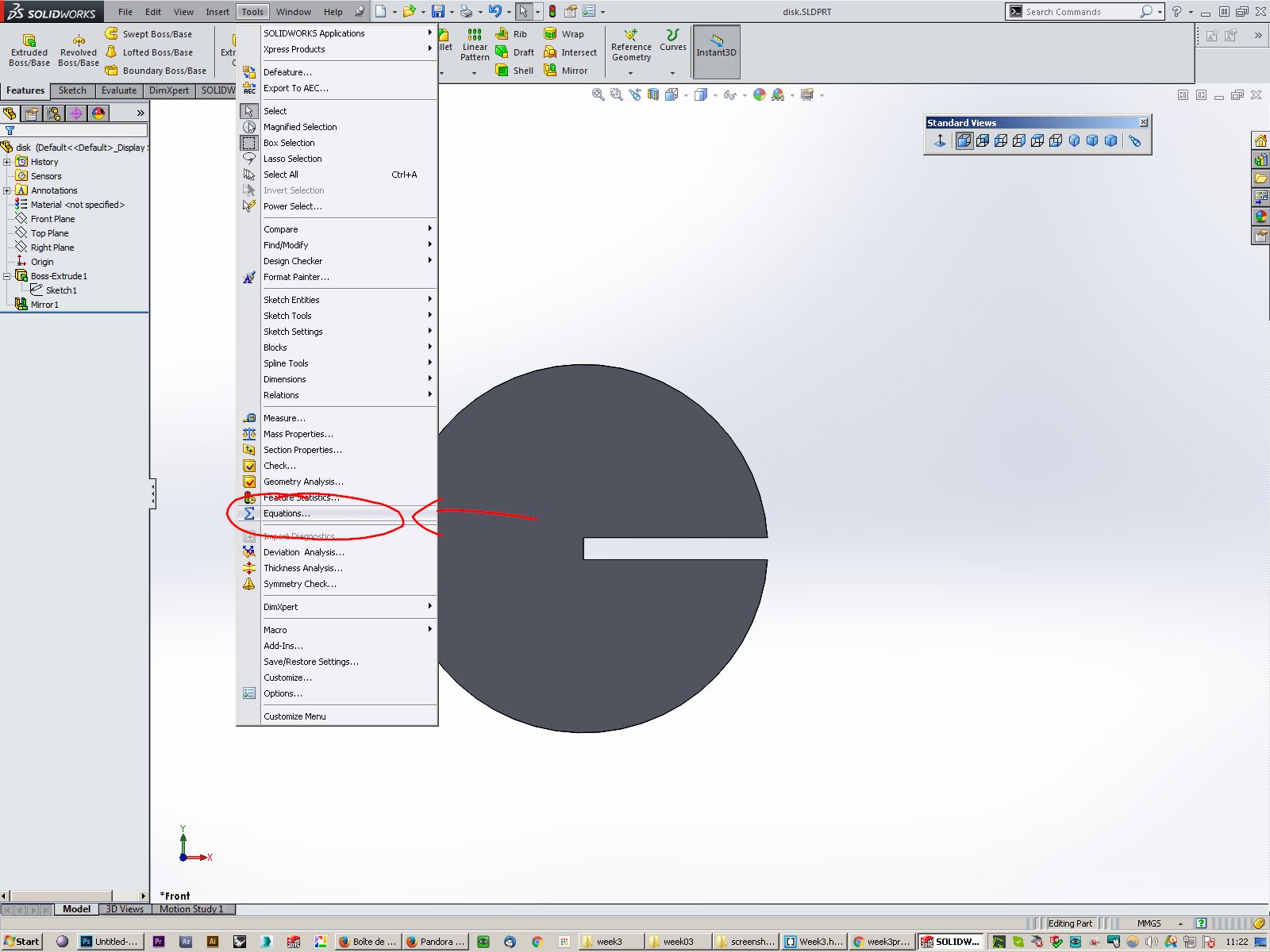The height and width of the screenshot is (952, 1270).
Task: Switch to the Evaluate tab
Action: tap(119, 90)
